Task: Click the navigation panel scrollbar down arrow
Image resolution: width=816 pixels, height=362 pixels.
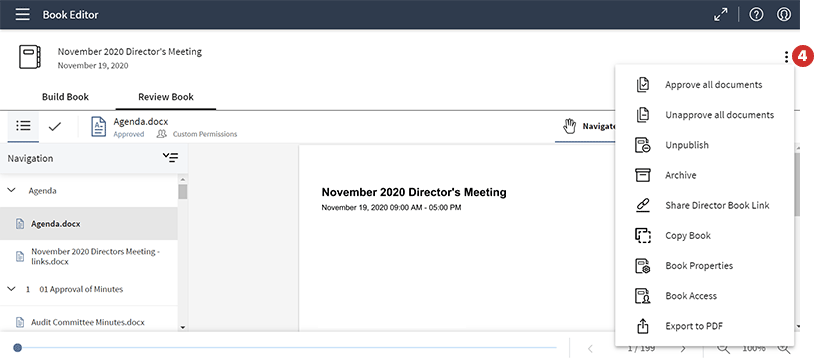Action: pyautogui.click(x=182, y=328)
